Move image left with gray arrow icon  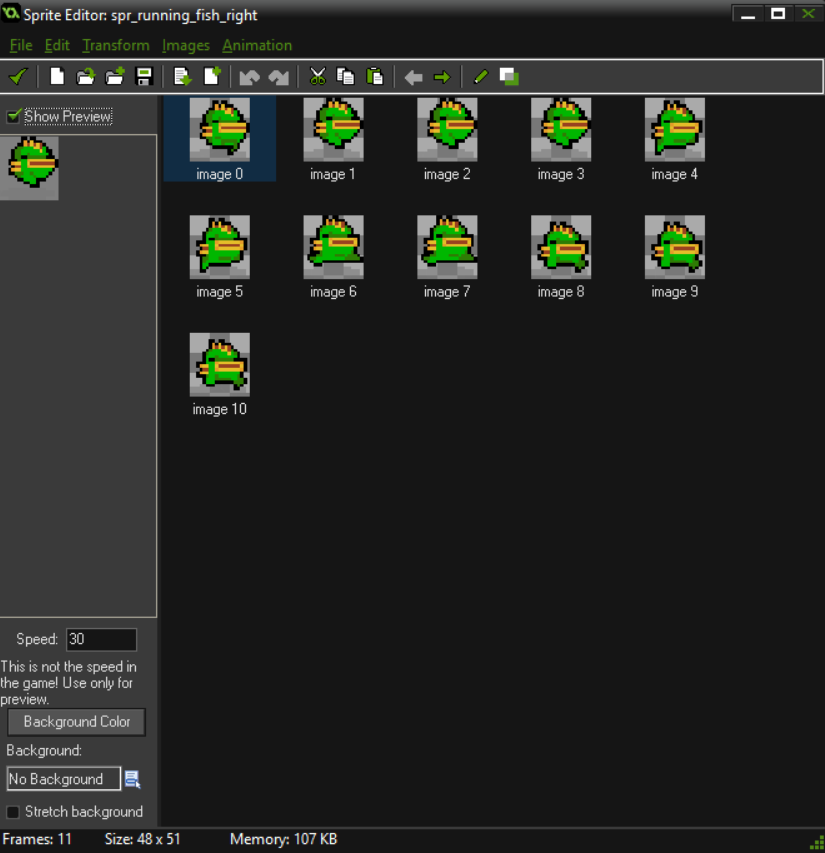click(x=413, y=77)
